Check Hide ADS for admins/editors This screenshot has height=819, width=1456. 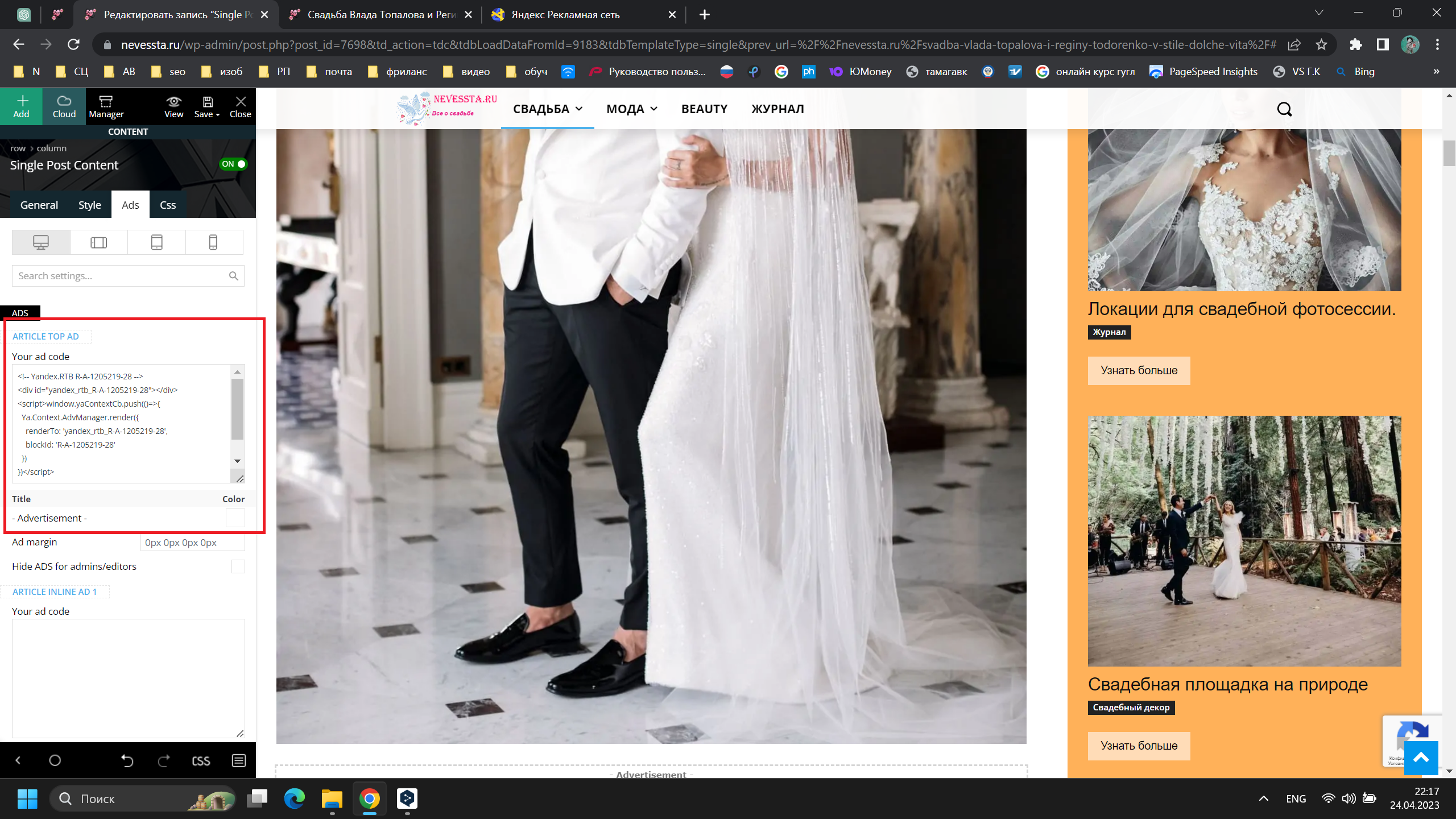(x=238, y=566)
